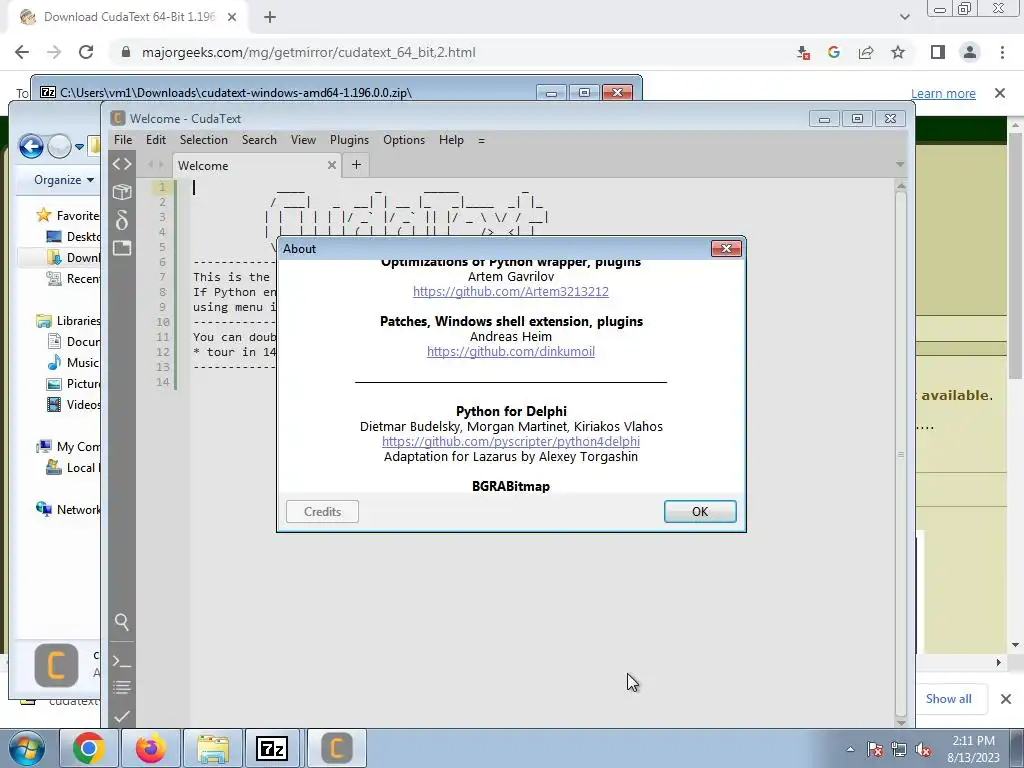Show the Validate checkmark panel icon
The image size is (1024, 768).
[122, 716]
